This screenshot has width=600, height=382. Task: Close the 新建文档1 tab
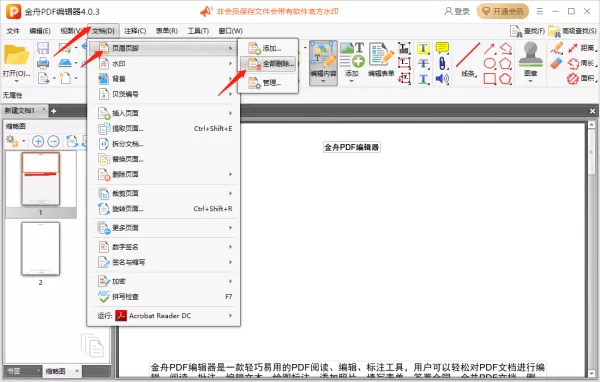click(44, 109)
